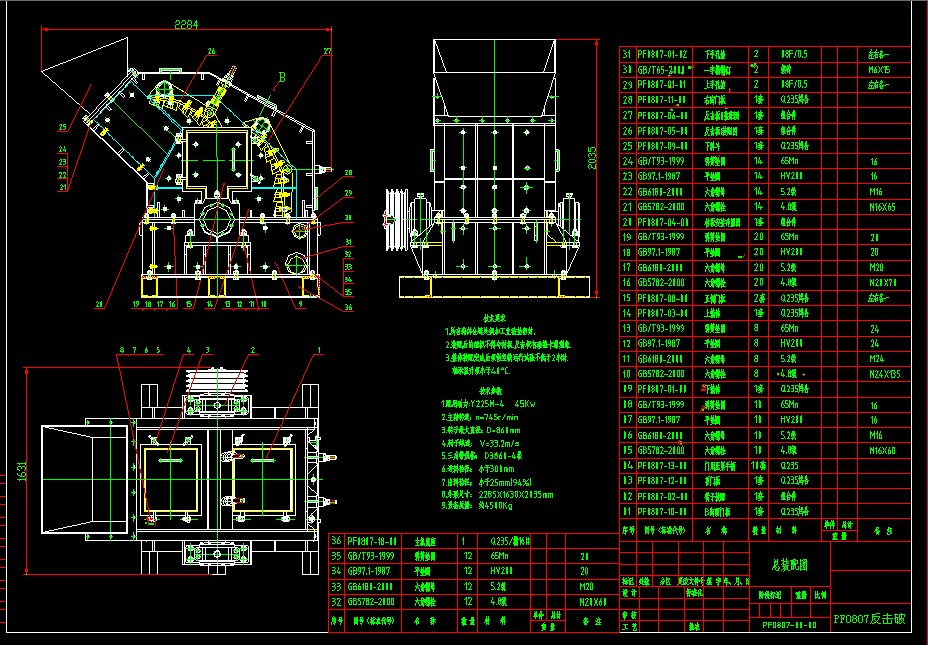Select the part code ending -11- in row 28

(662, 99)
